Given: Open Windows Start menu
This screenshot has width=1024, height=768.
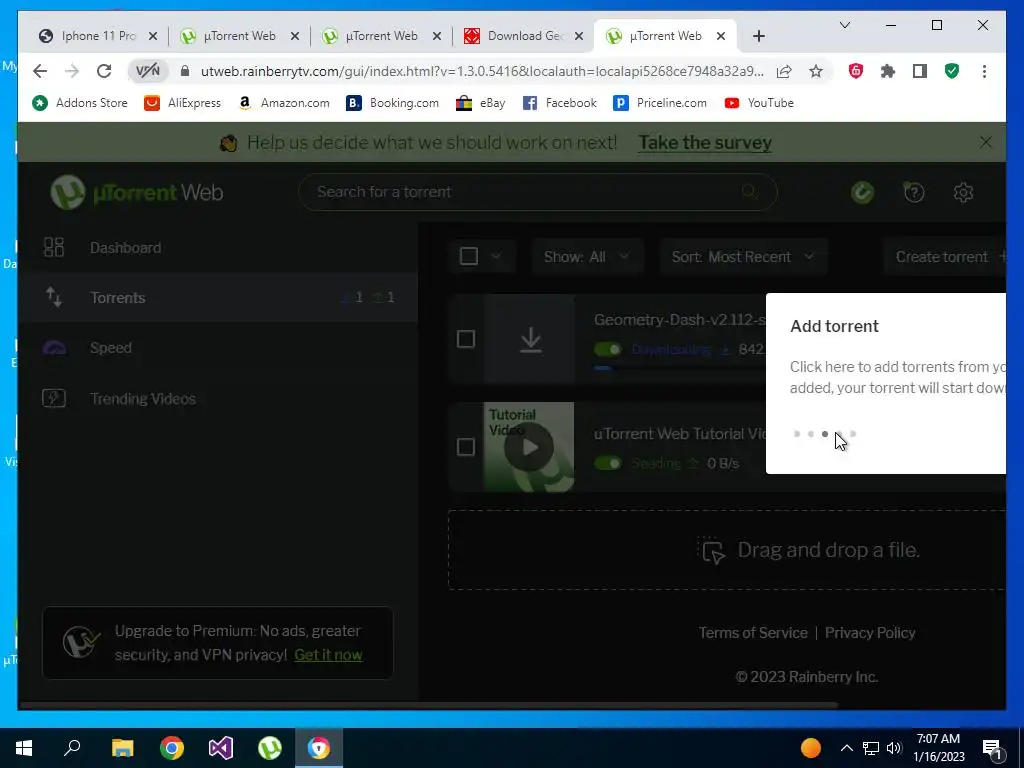Looking at the screenshot, I should pos(24,748).
